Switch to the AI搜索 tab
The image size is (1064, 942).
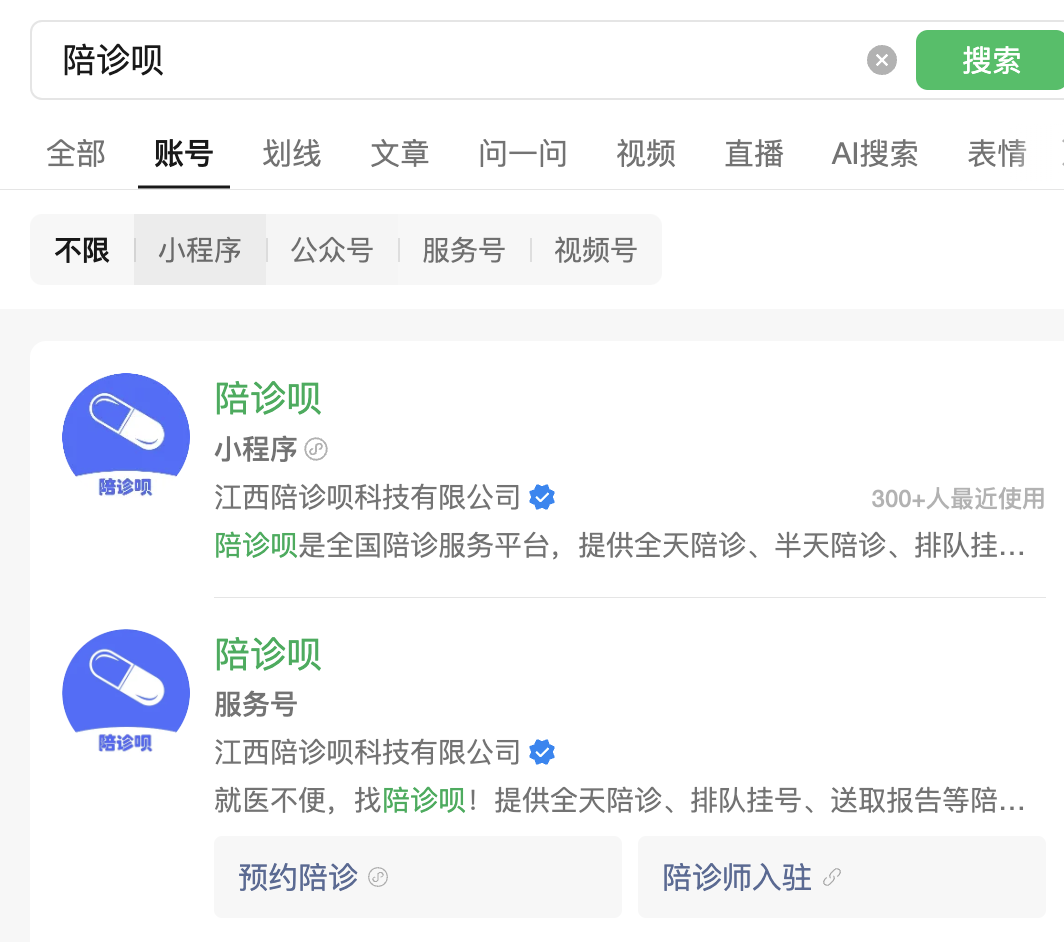tap(875, 153)
